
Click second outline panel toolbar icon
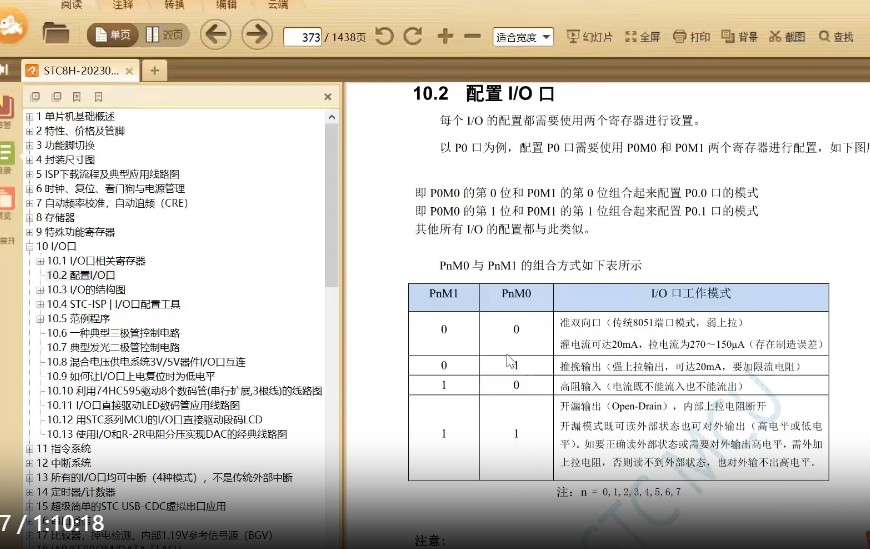pyautogui.click(x=56, y=97)
